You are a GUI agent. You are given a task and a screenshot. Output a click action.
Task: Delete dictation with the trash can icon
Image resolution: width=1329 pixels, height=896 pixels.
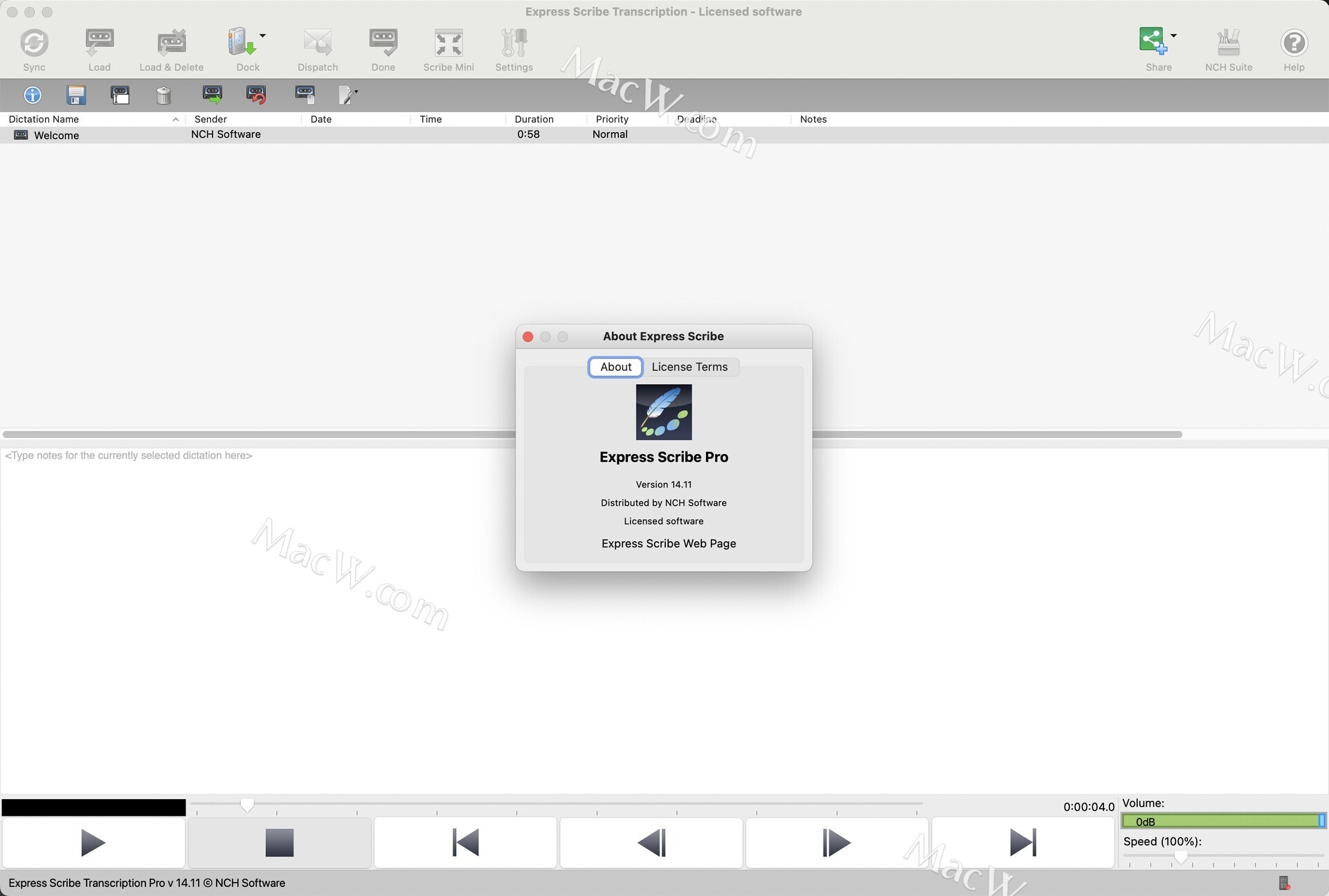[163, 95]
